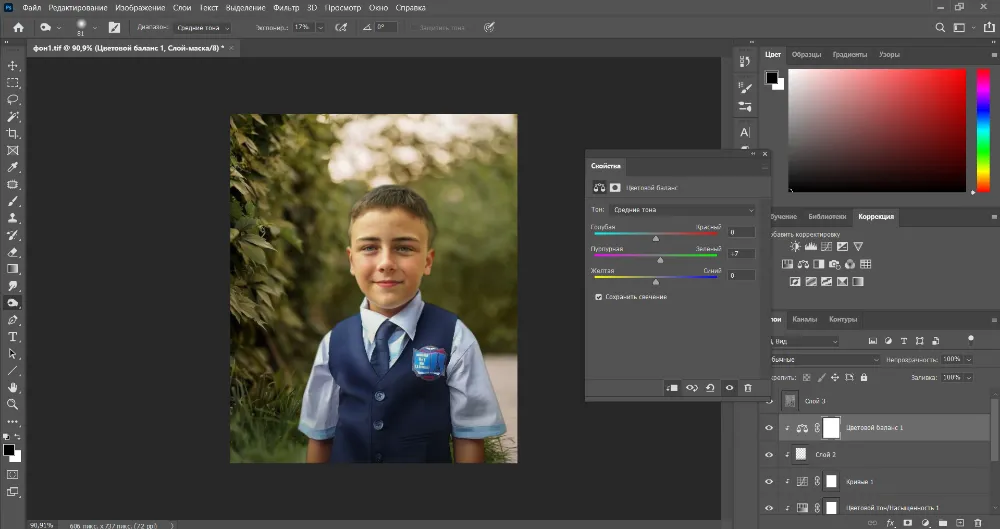The width and height of the screenshot is (1000, 529).
Task: Click the clip-to-layer icon in Properties
Action: coord(672,388)
